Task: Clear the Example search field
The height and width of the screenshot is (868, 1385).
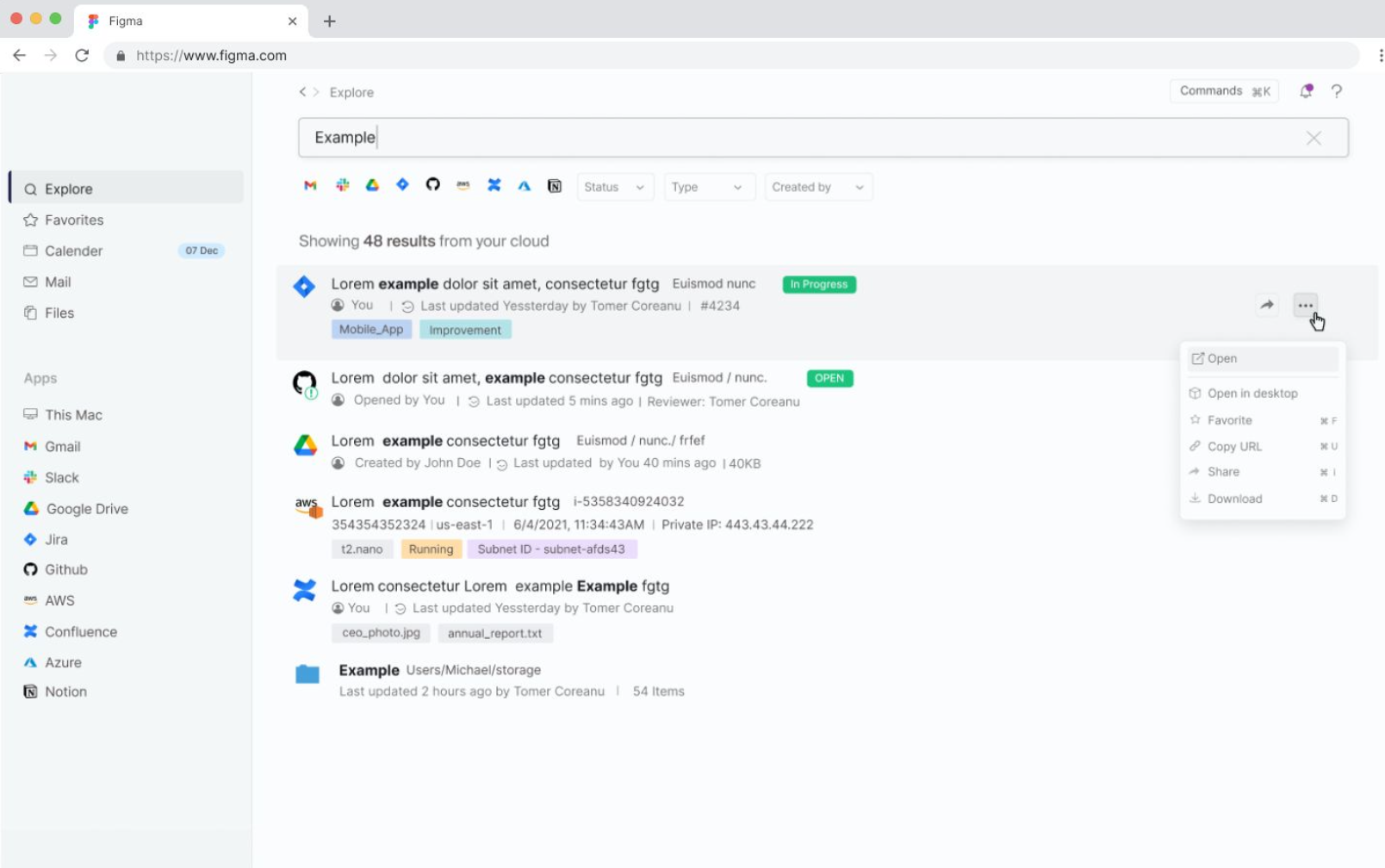Action: (x=1314, y=137)
